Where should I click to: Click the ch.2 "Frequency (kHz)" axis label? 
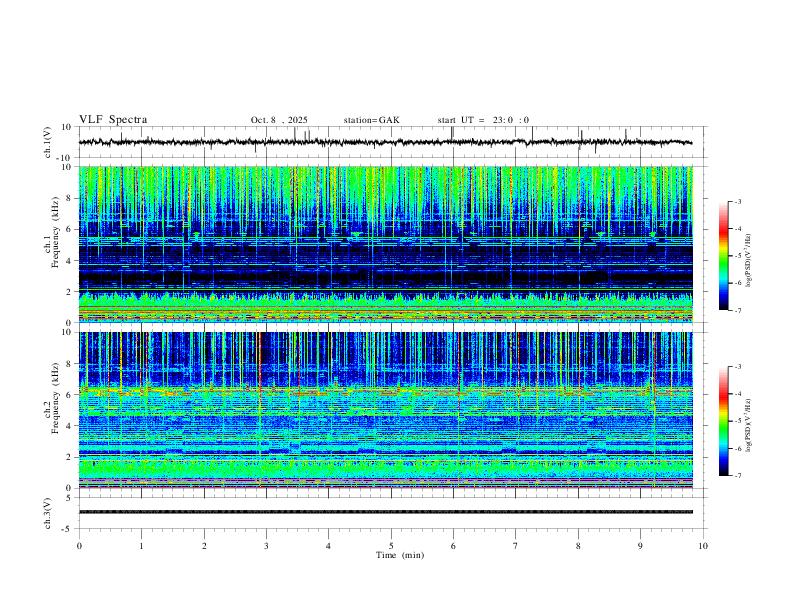click(55, 398)
